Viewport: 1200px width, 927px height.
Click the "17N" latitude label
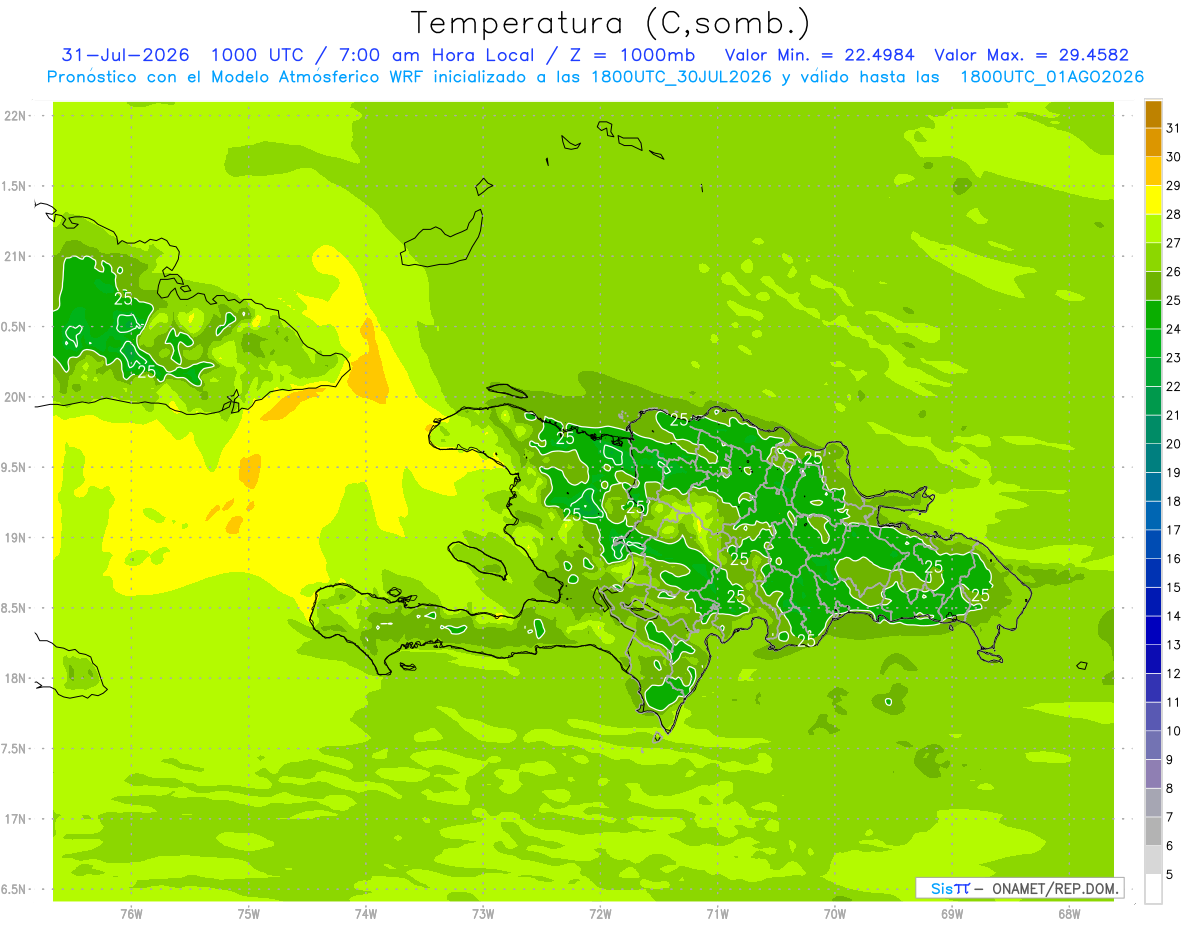(x=15, y=819)
